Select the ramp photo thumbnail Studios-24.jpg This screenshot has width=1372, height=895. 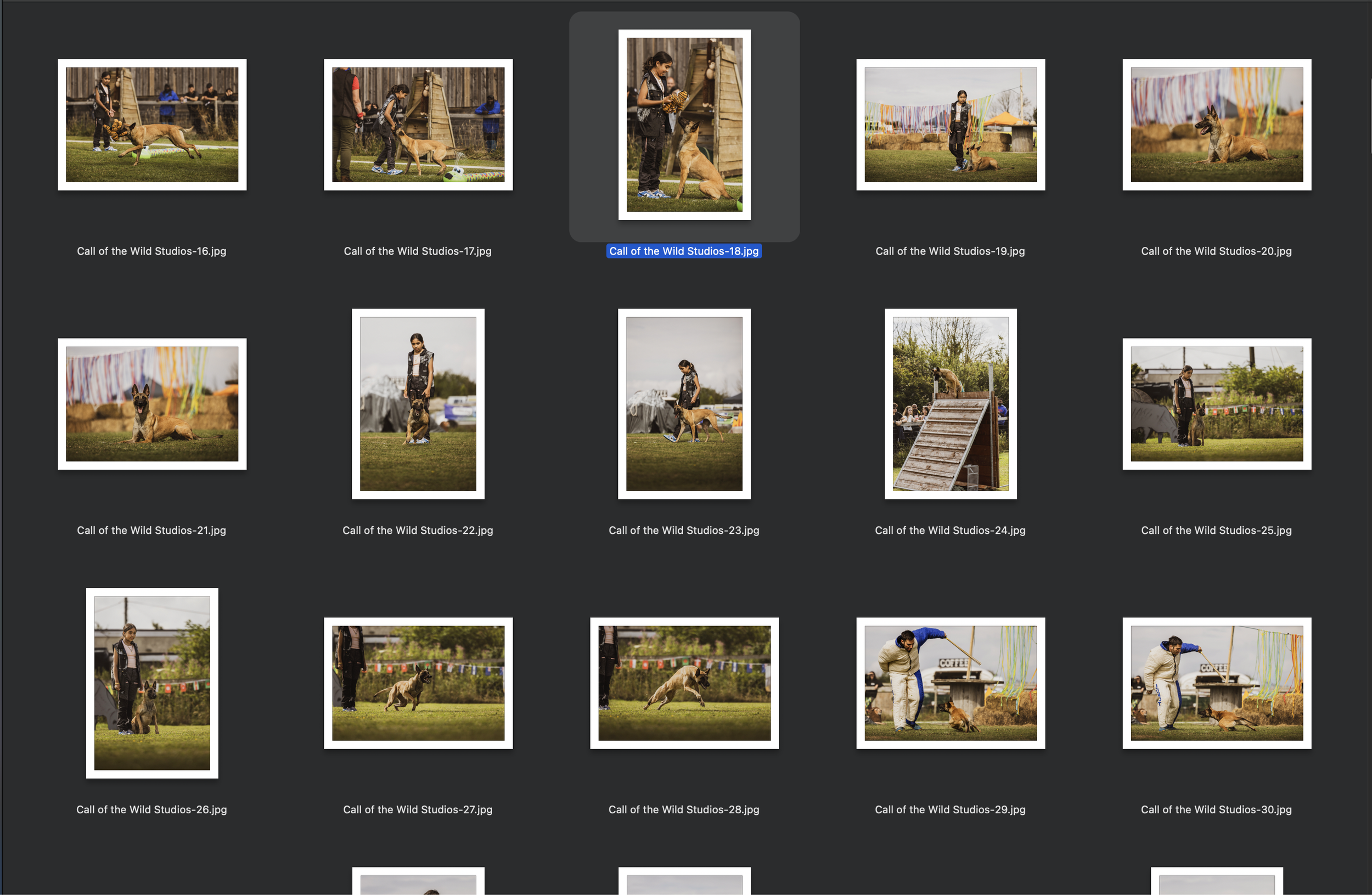[951, 403]
